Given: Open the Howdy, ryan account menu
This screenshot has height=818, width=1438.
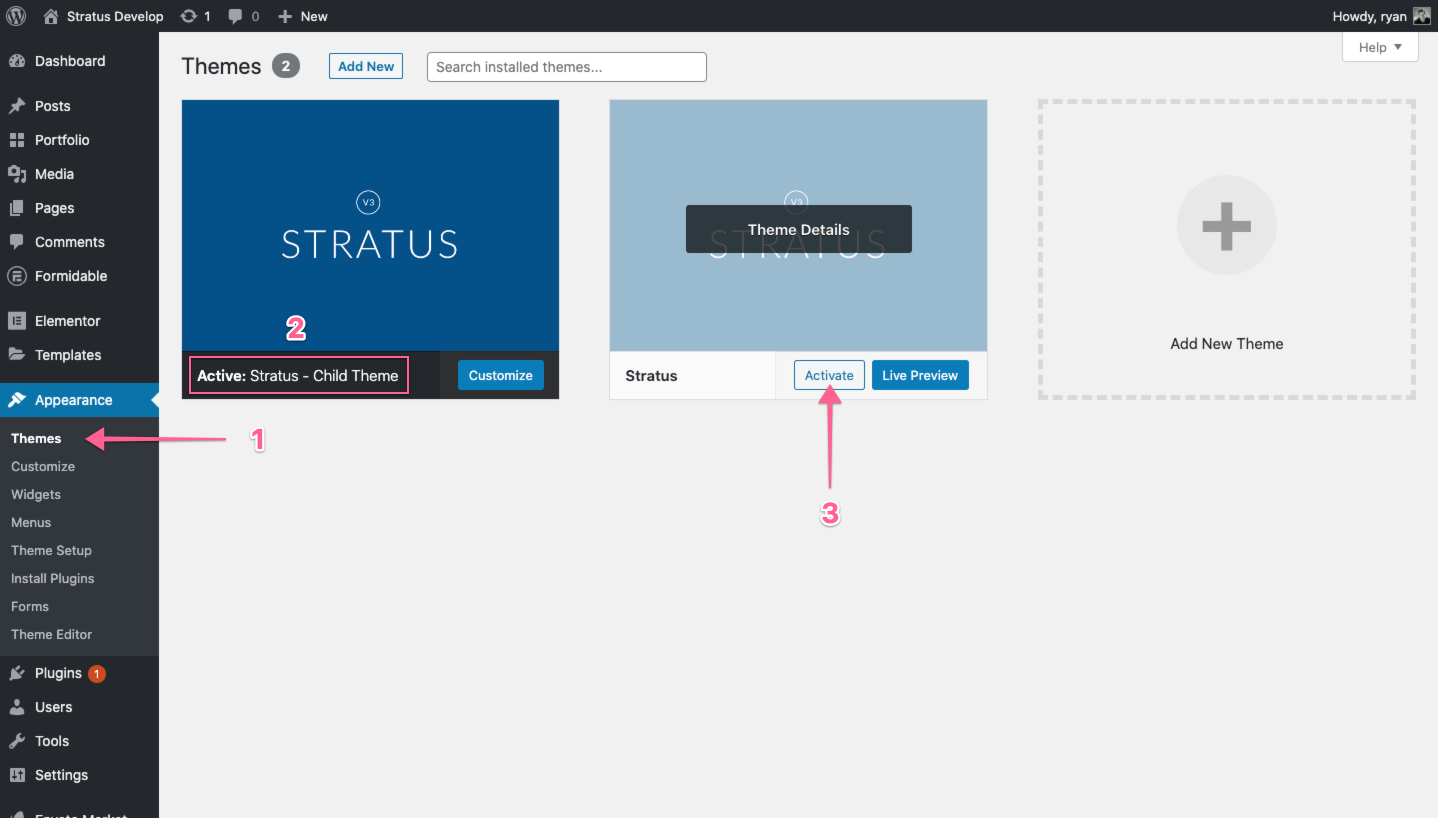Looking at the screenshot, I should 1383,16.
